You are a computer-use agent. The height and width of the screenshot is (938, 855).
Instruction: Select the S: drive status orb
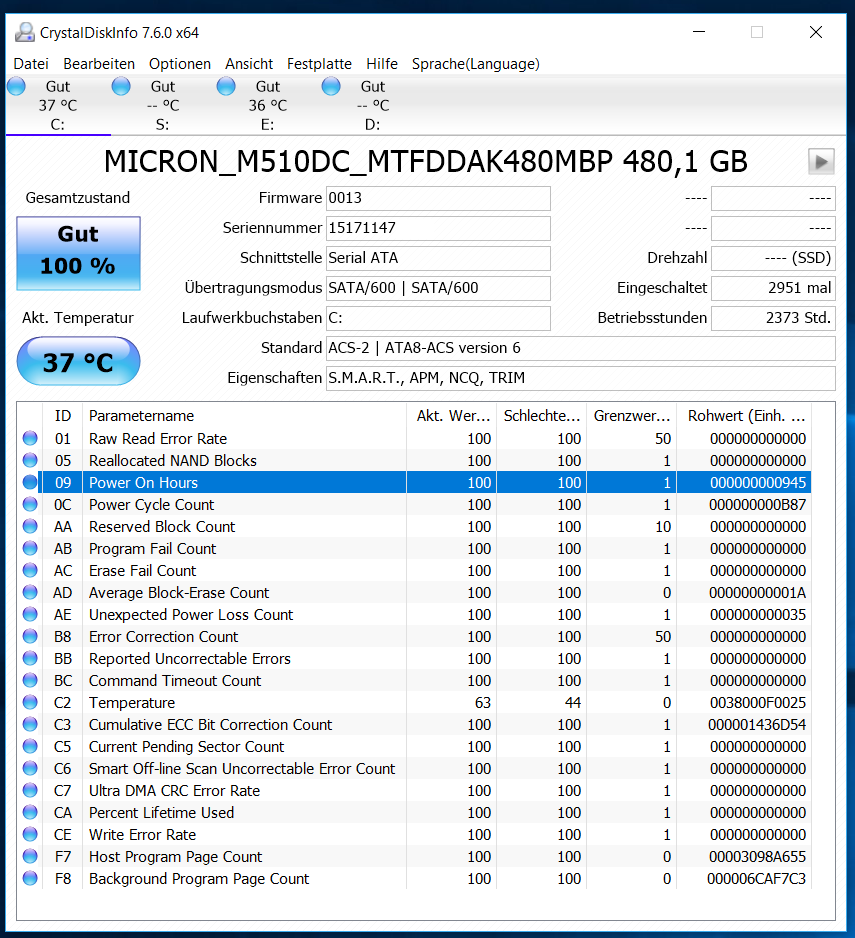[121, 86]
